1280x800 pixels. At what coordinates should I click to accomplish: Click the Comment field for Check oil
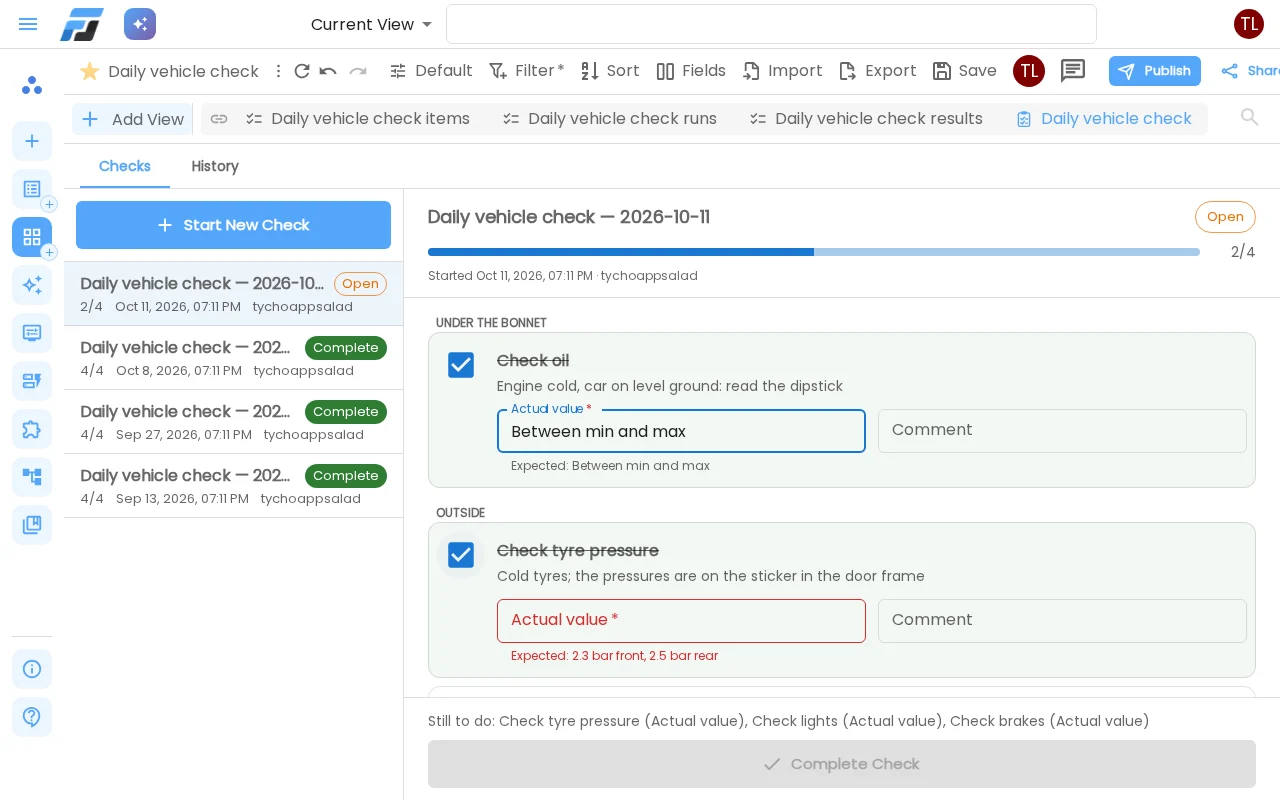tap(1062, 431)
